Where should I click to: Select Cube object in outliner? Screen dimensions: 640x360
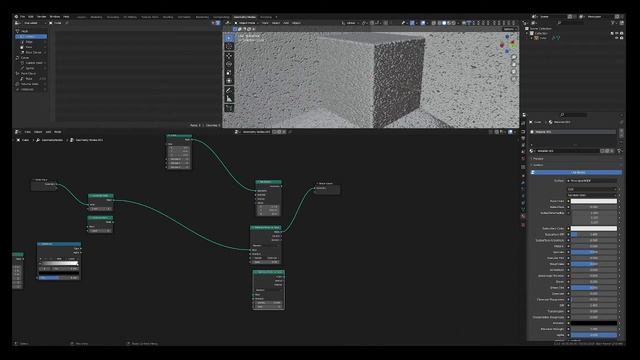coord(542,38)
